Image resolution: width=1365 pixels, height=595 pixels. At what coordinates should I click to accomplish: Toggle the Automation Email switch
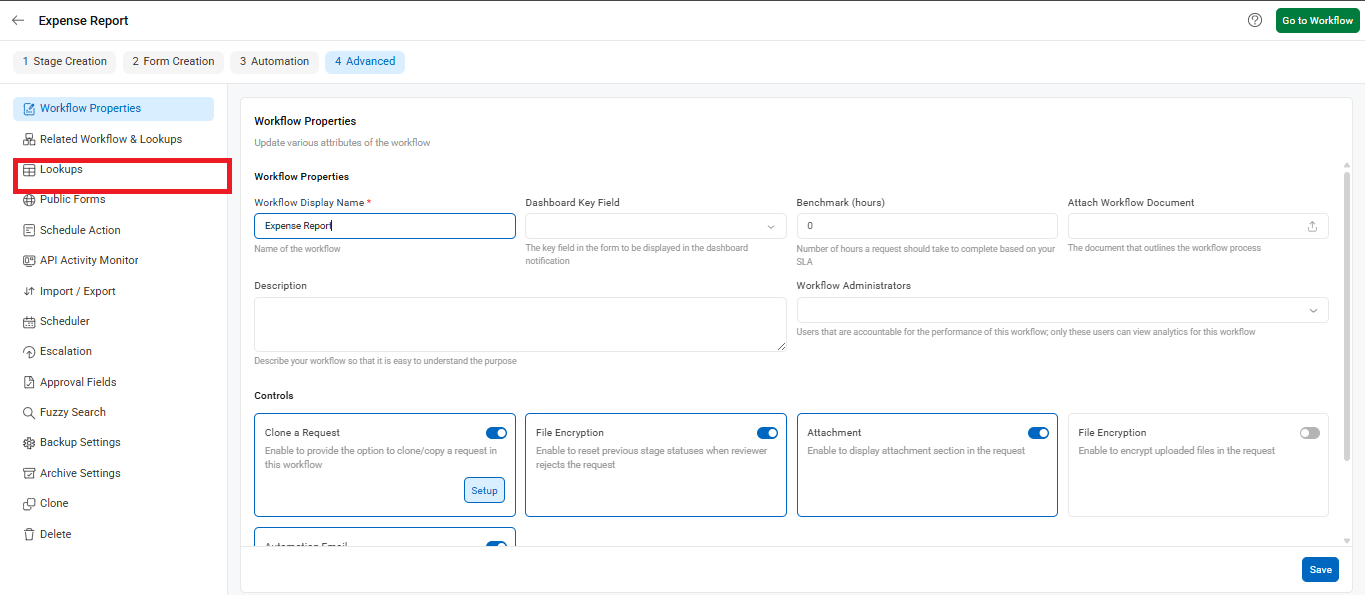[x=496, y=546]
